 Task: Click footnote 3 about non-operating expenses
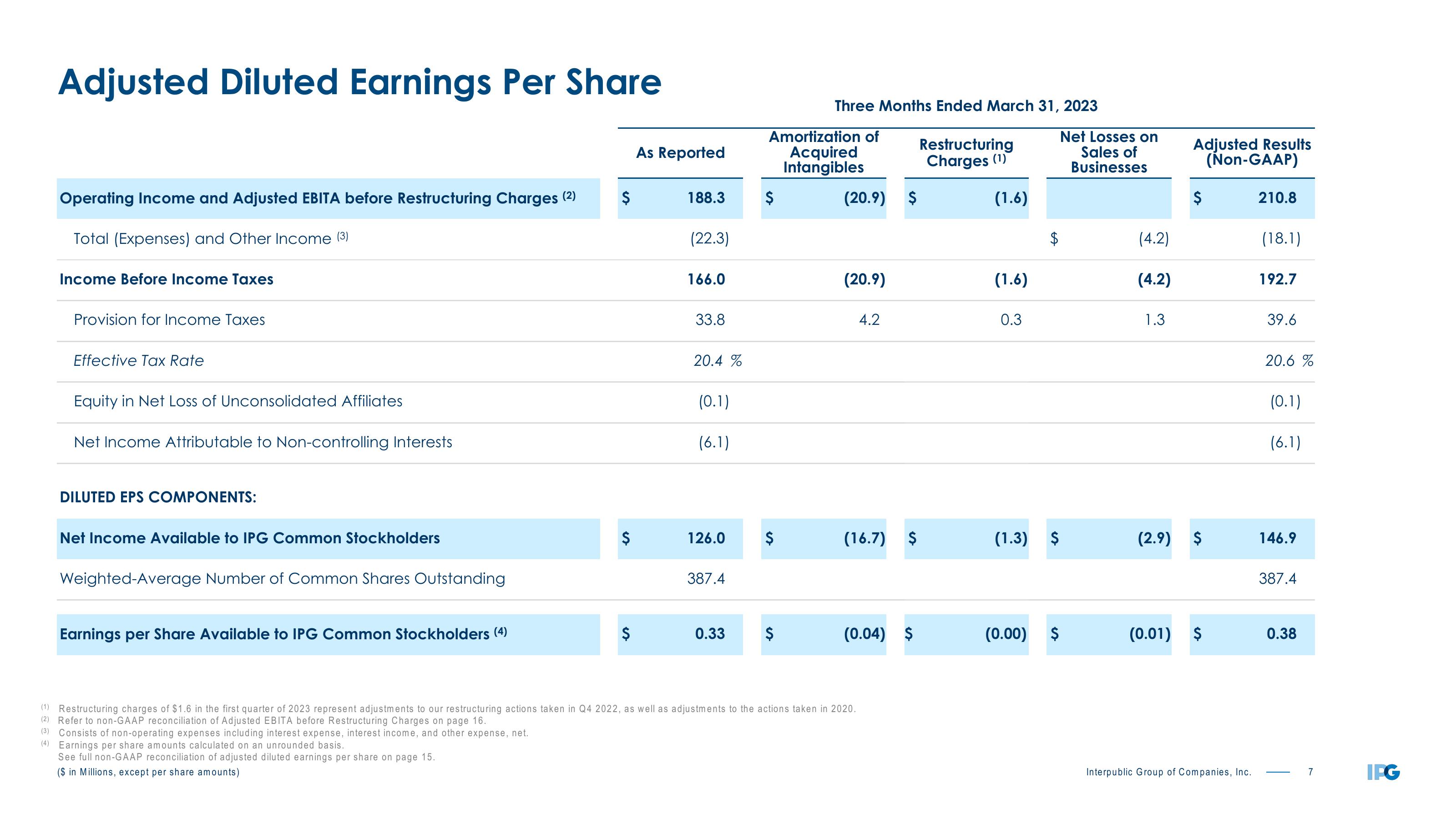pyautogui.click(x=285, y=733)
